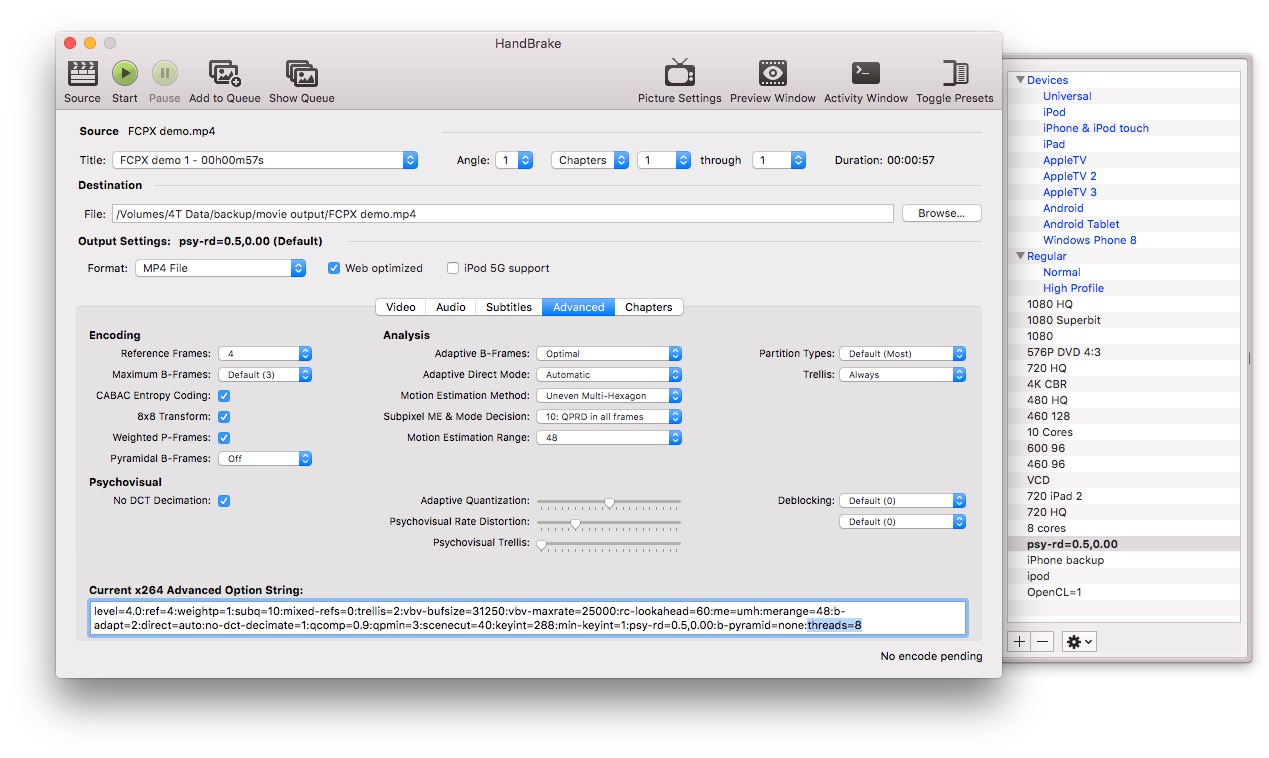The width and height of the screenshot is (1269, 758).
Task: Open Motion Estimation Method dropdown
Action: pyautogui.click(x=609, y=396)
